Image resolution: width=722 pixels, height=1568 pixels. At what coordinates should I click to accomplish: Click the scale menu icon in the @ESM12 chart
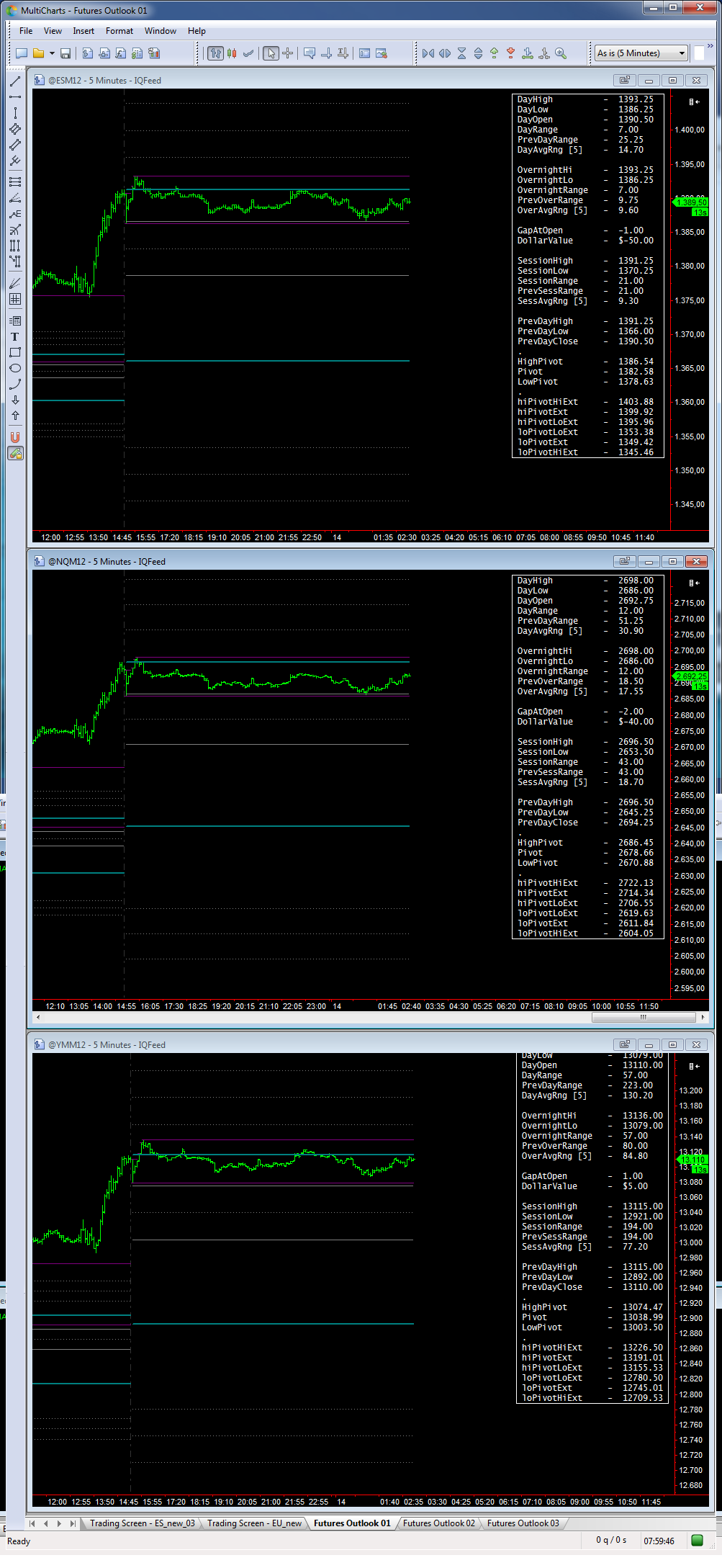[x=694, y=102]
